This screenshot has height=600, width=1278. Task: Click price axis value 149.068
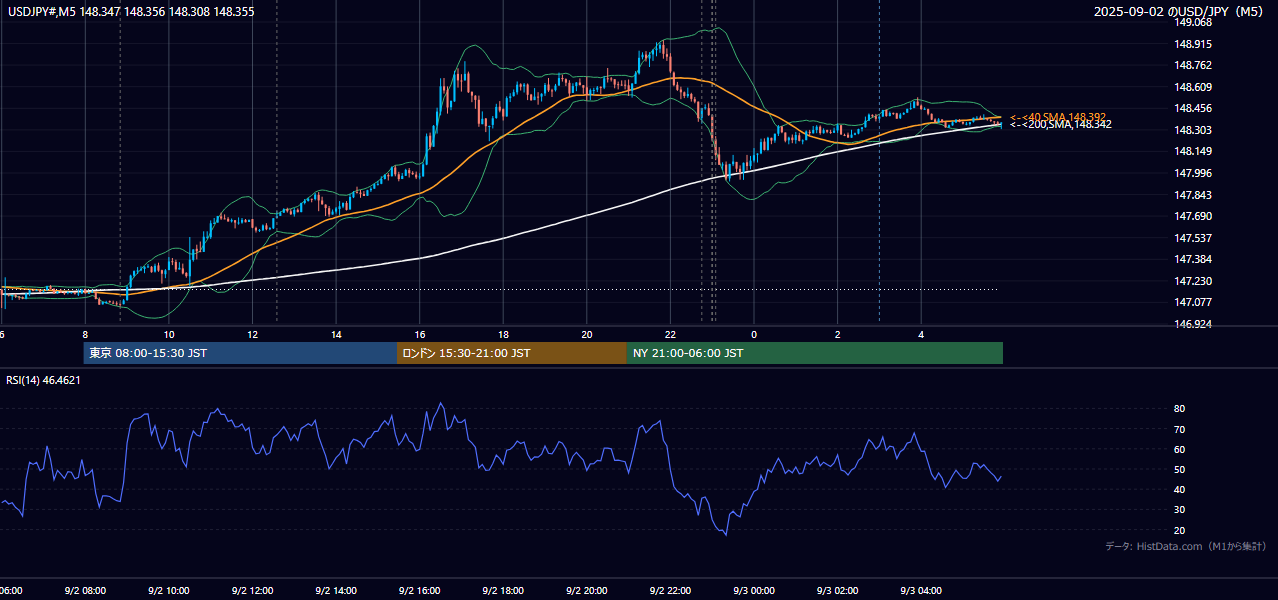[1193, 22]
